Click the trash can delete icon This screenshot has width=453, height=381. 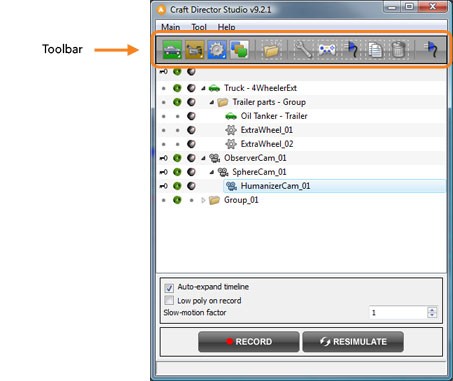point(399,50)
